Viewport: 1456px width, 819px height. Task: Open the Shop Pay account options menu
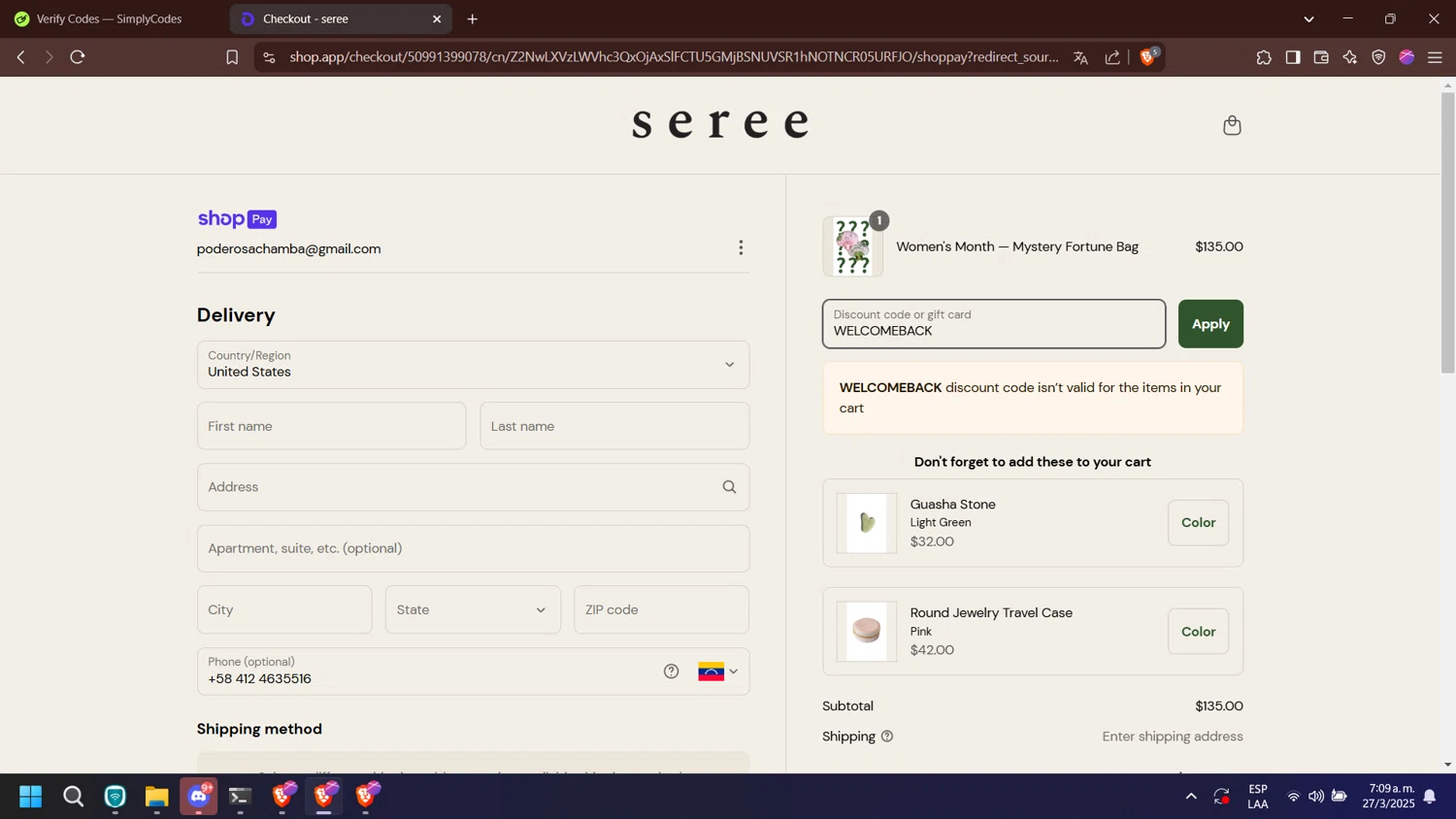coord(741,248)
